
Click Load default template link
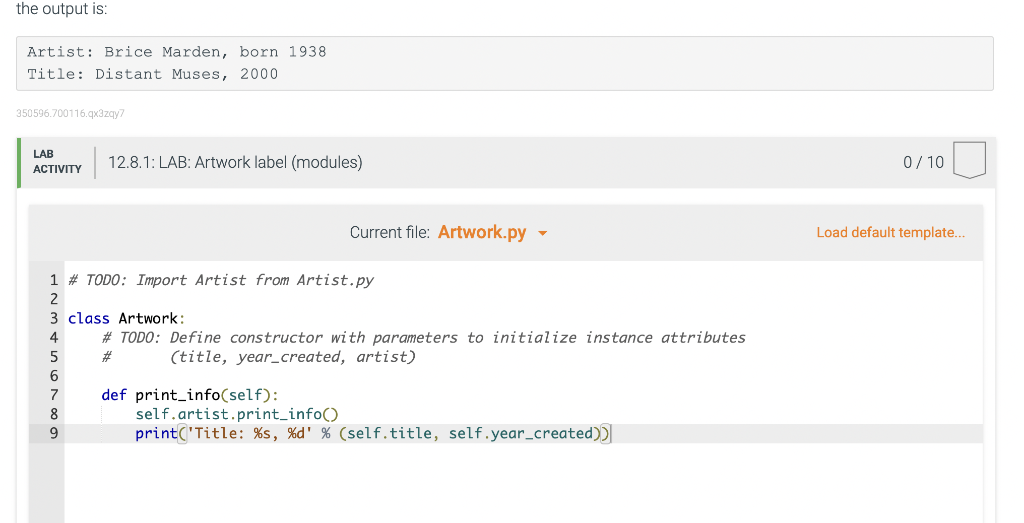click(x=890, y=232)
